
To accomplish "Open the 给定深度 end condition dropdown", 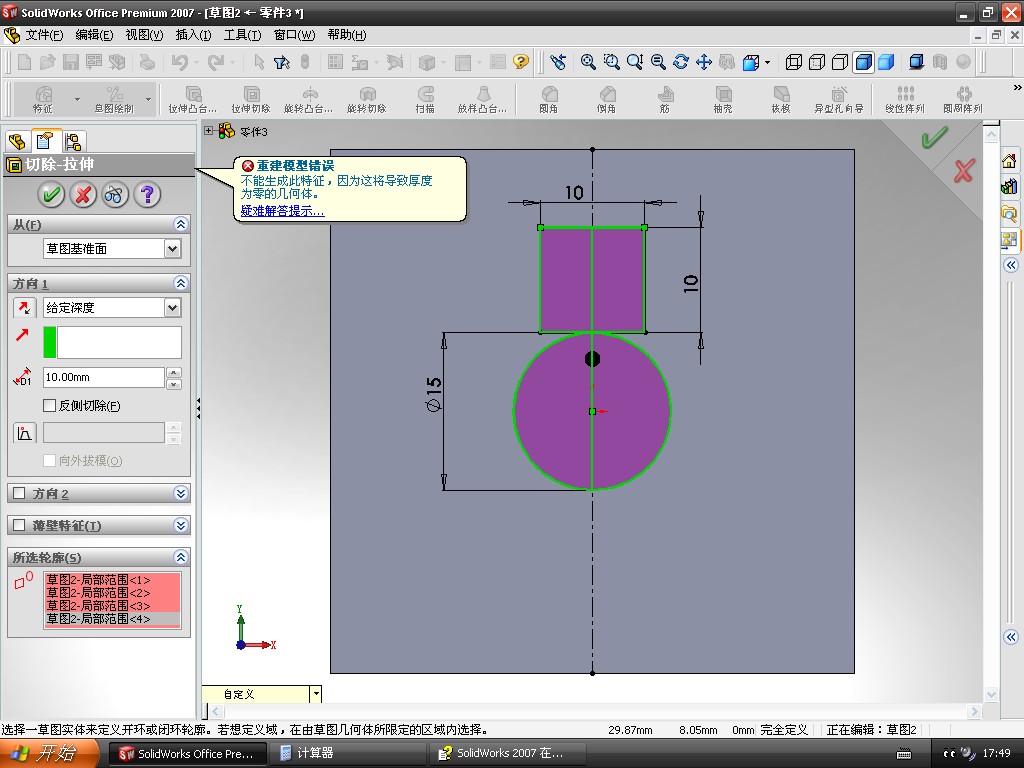I will [172, 308].
